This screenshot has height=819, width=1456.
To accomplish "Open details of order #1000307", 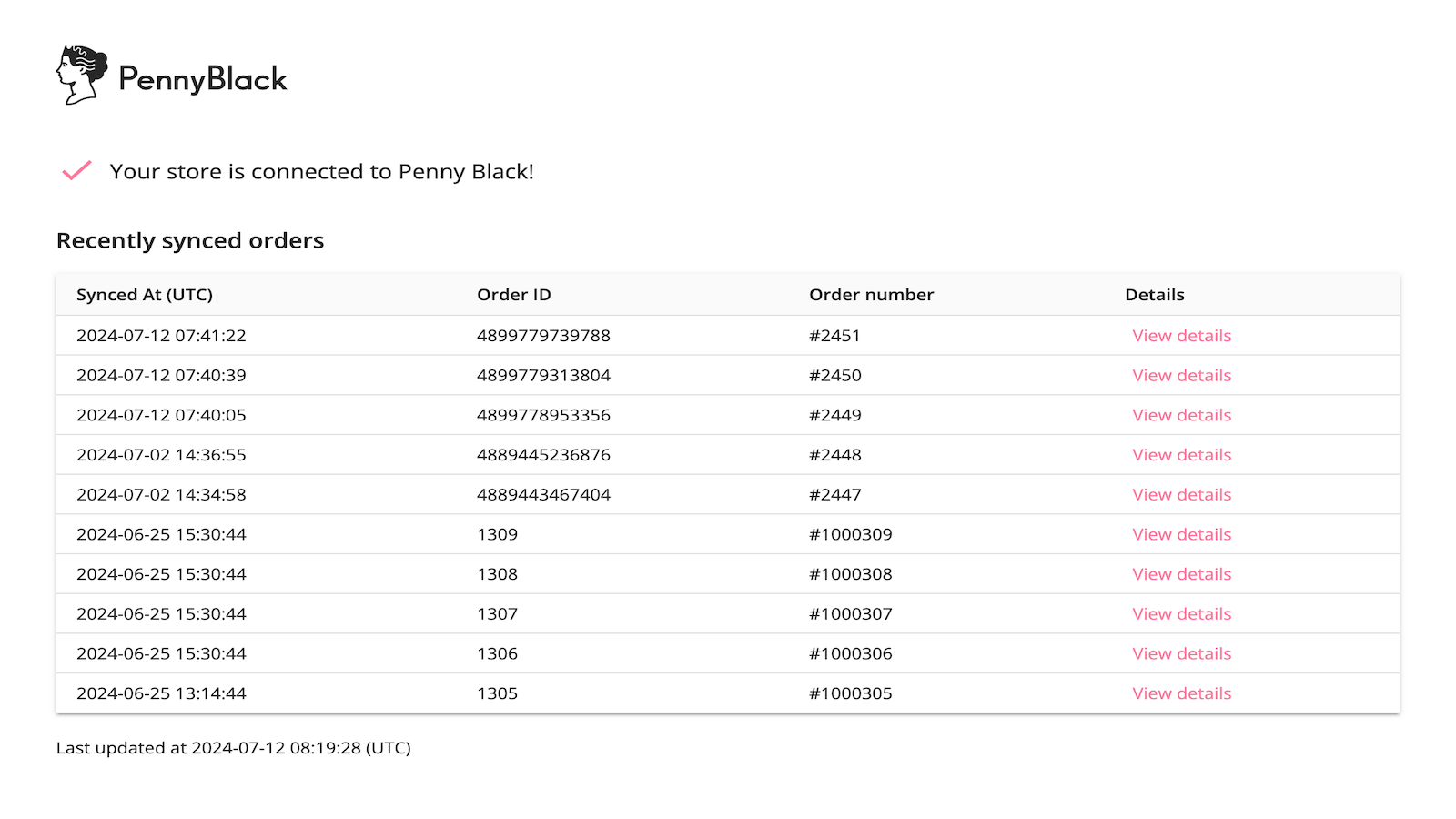I will (x=1181, y=613).
